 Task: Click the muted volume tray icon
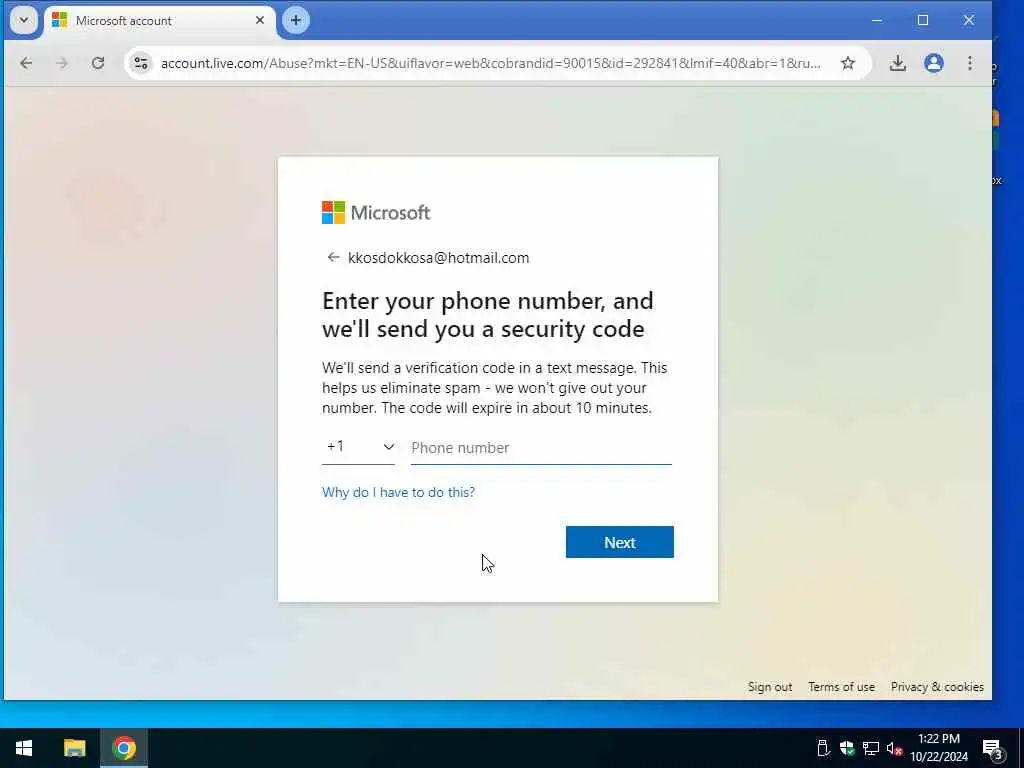pos(894,748)
